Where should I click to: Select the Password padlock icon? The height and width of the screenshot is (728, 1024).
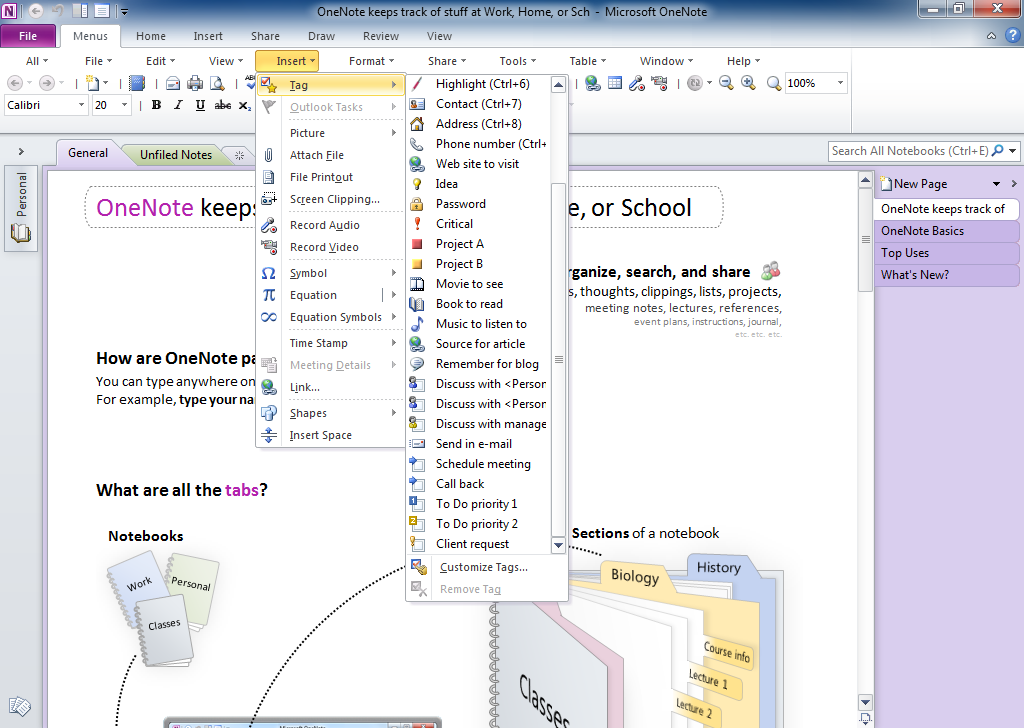(417, 204)
